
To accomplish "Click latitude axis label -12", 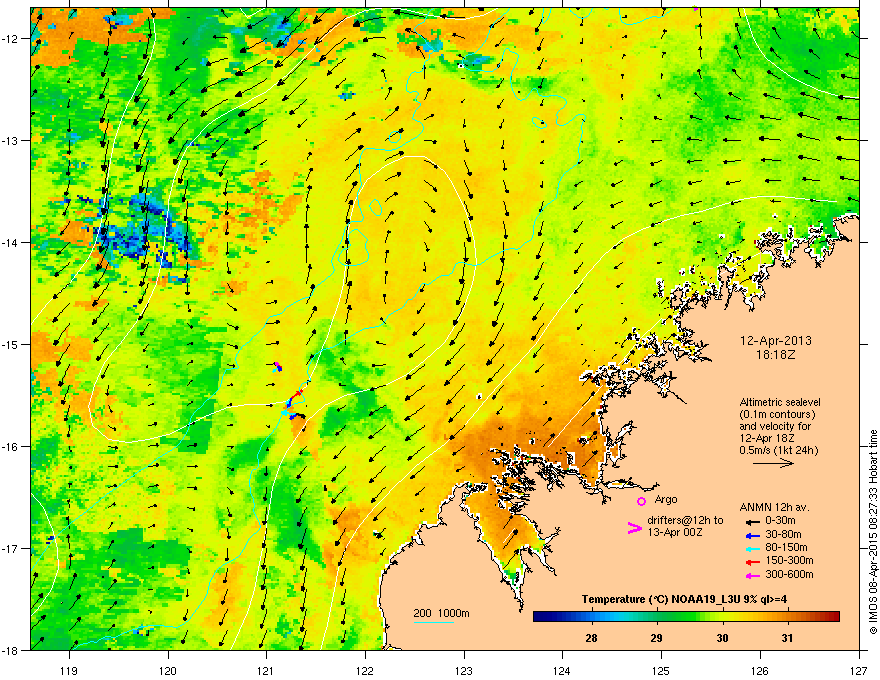I will [11, 38].
